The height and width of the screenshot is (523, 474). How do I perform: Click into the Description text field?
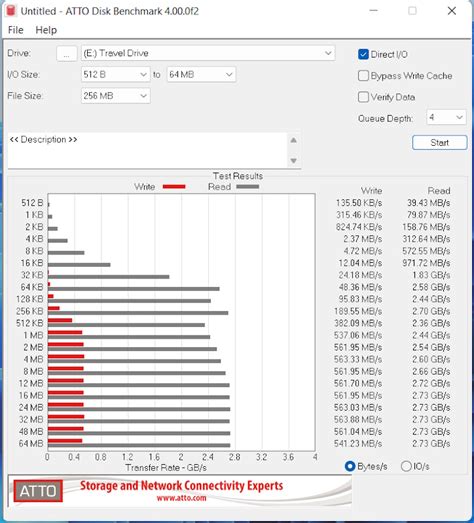tap(147, 150)
